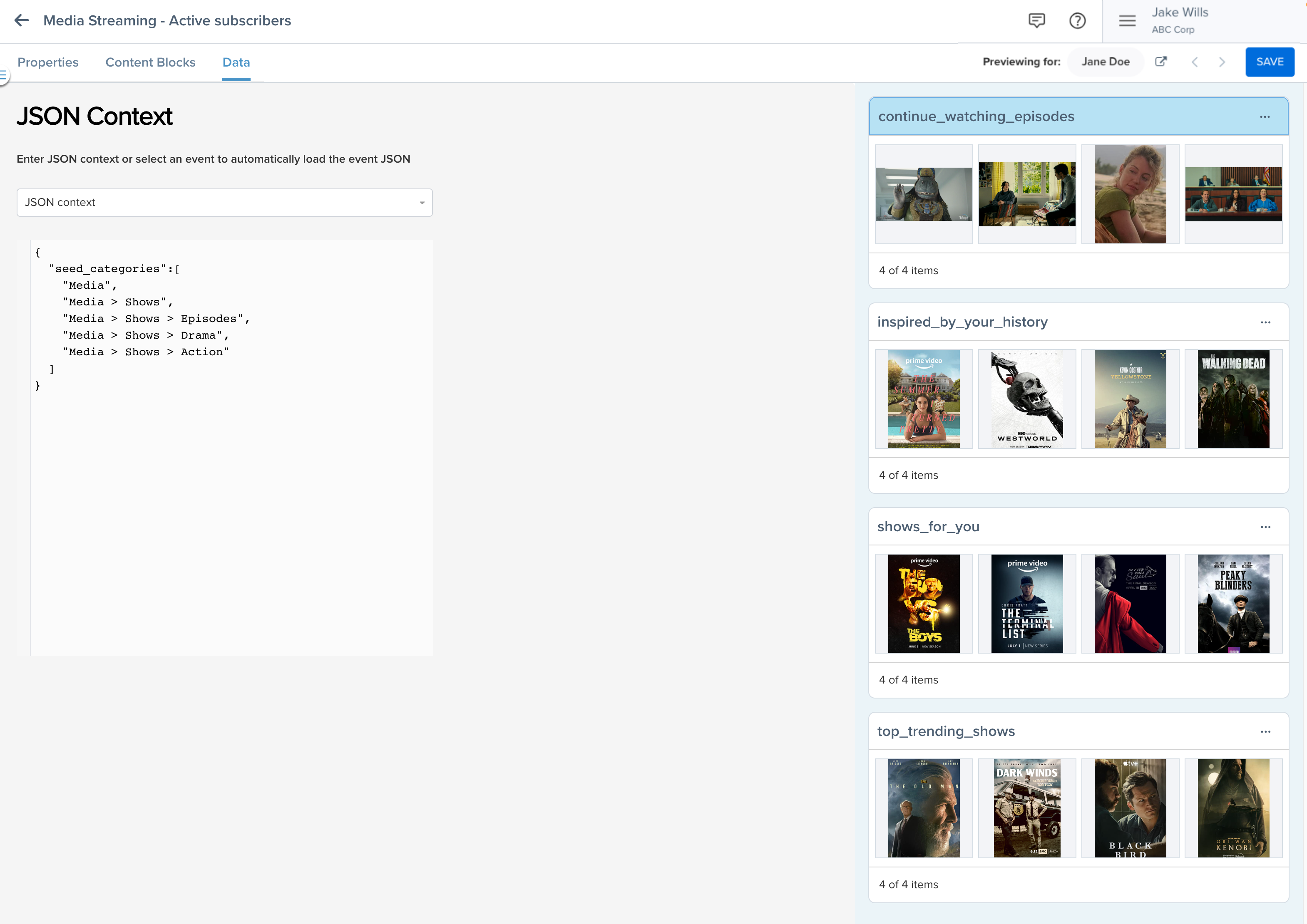Click the alien creature episode thumbnail
The width and height of the screenshot is (1307, 924).
924,194
